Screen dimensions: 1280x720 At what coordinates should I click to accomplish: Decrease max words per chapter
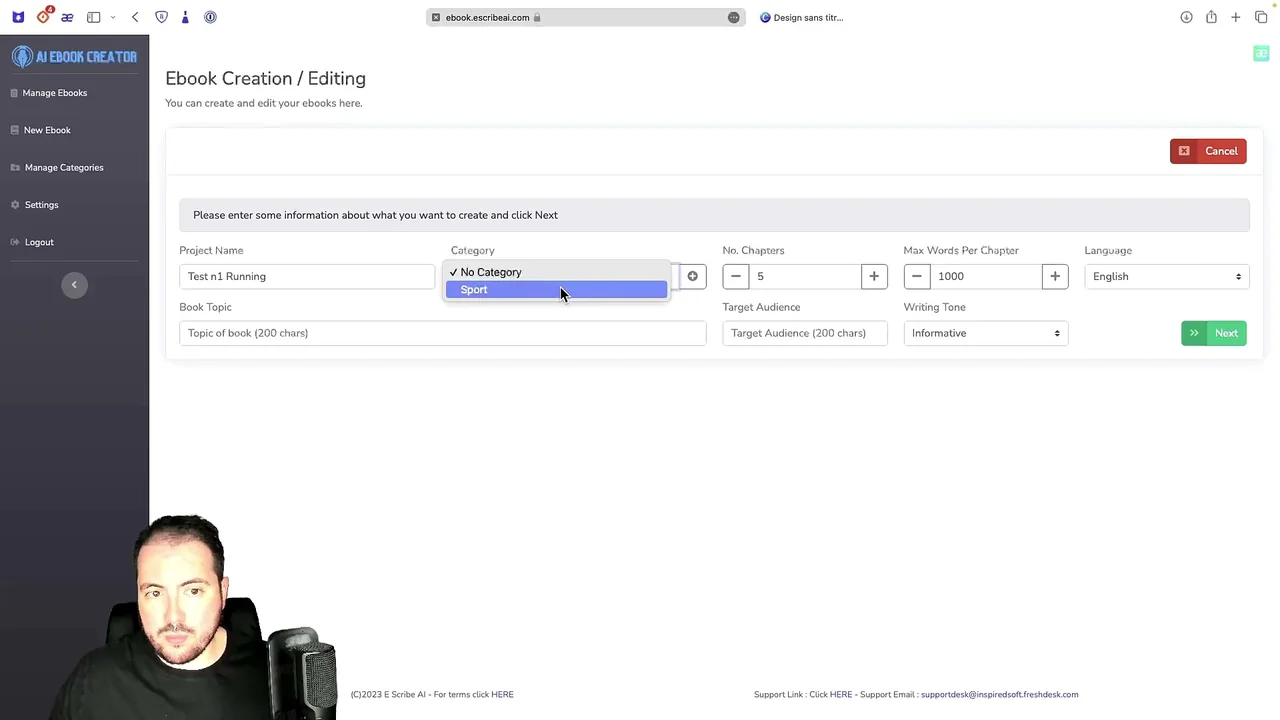pyautogui.click(x=917, y=276)
